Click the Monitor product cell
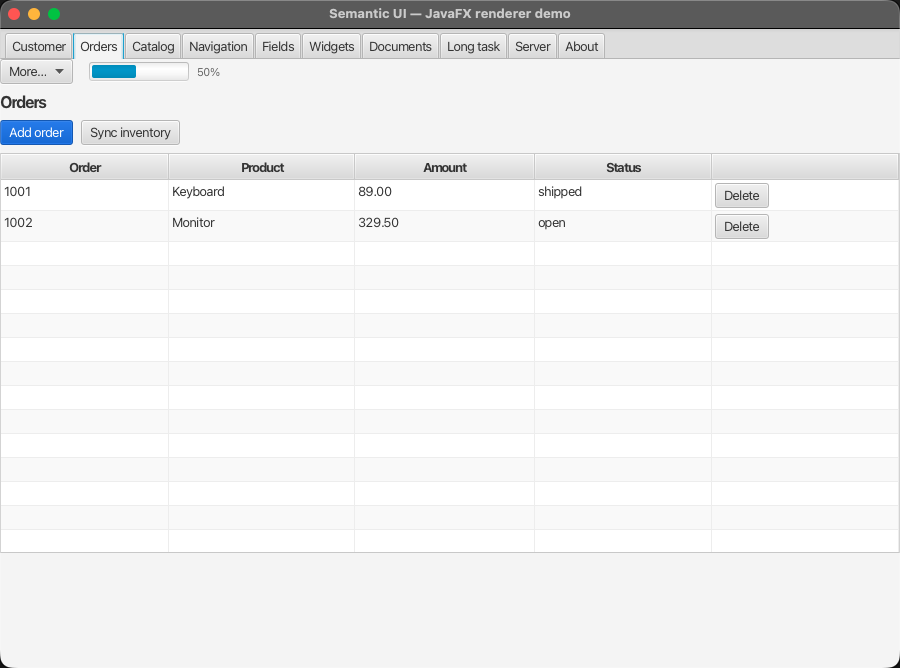 coord(262,226)
